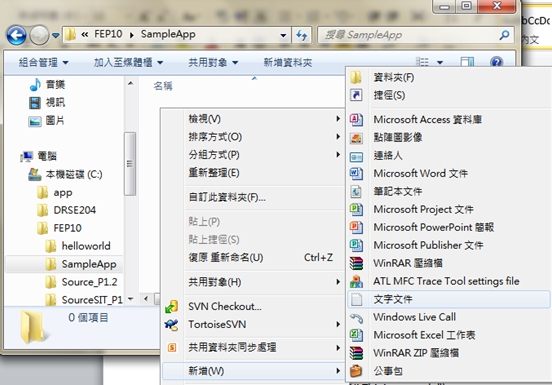Open the 組合管理 toolbar menu
This screenshot has width=552, height=385.
(43, 63)
